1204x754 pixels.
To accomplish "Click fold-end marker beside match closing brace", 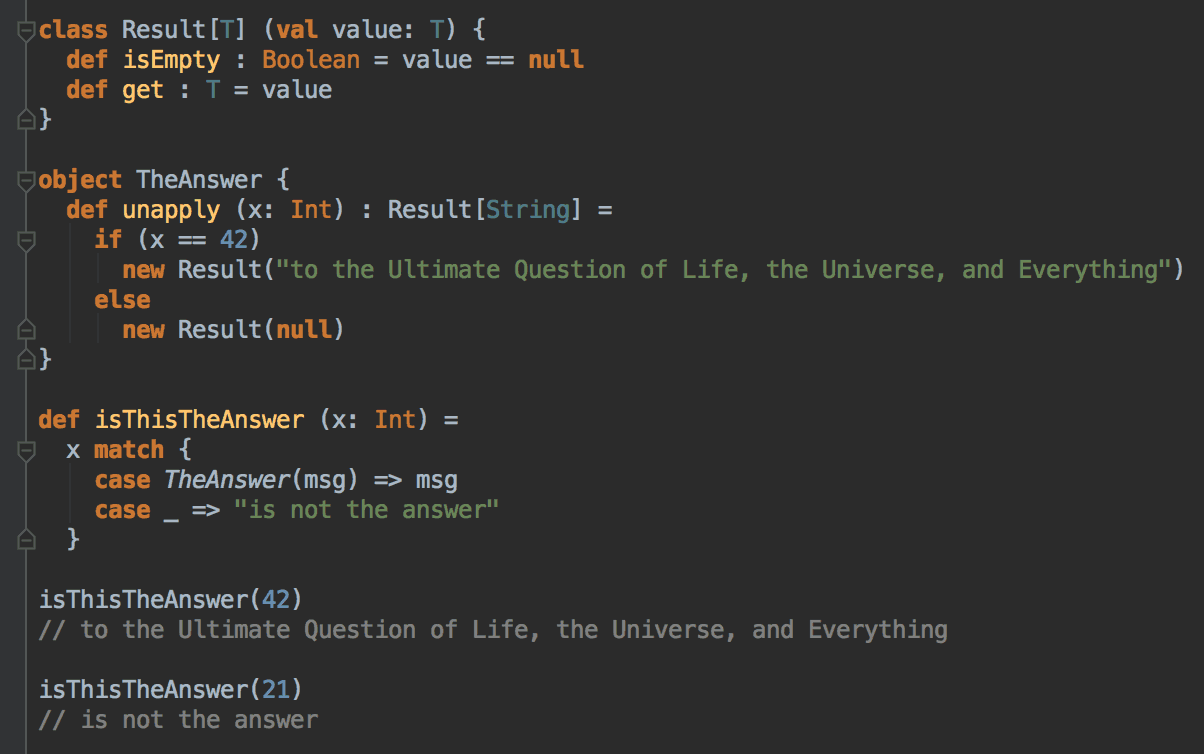I will (x=26, y=540).
